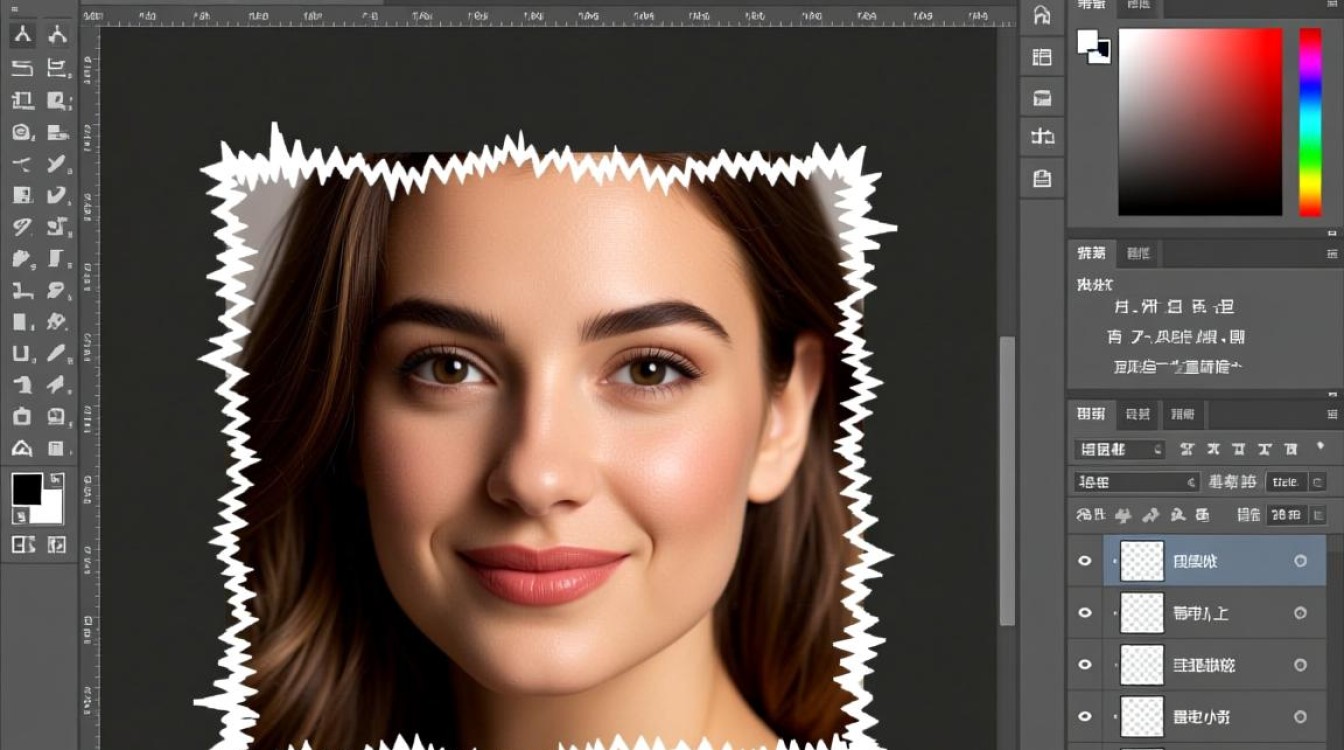This screenshot has height=750, width=1344.
Task: Toggle the eye icon of the fourth layer
Action: pyautogui.click(x=1085, y=717)
